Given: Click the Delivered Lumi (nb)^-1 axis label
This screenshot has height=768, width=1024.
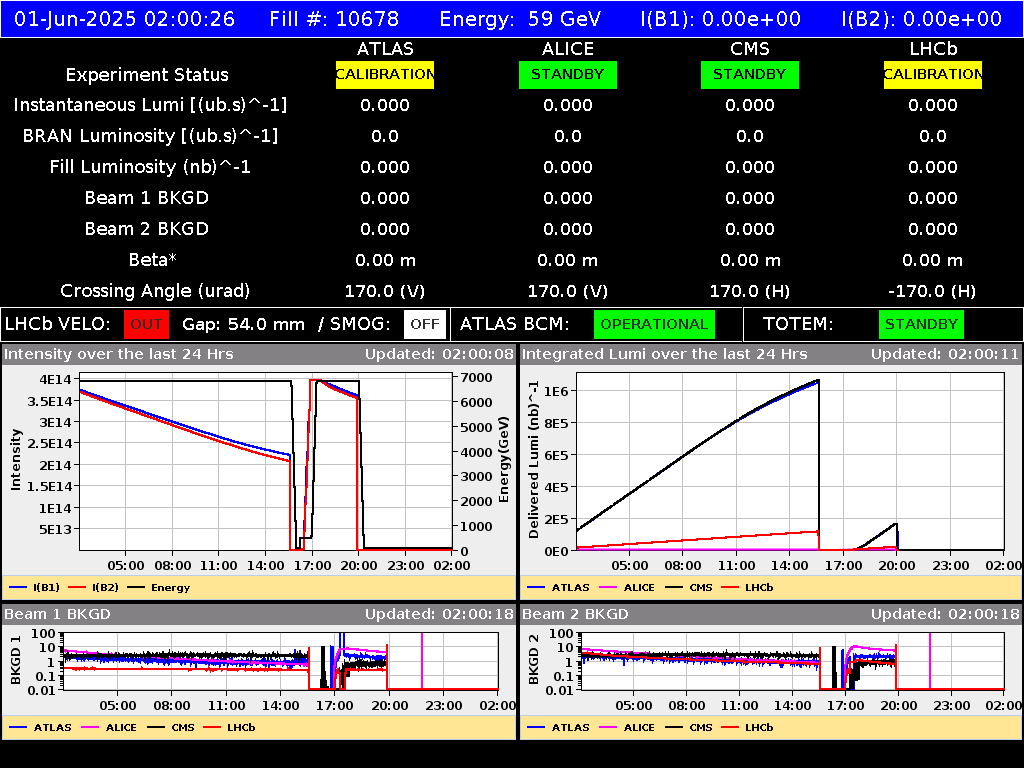Looking at the screenshot, I should pos(534,459).
